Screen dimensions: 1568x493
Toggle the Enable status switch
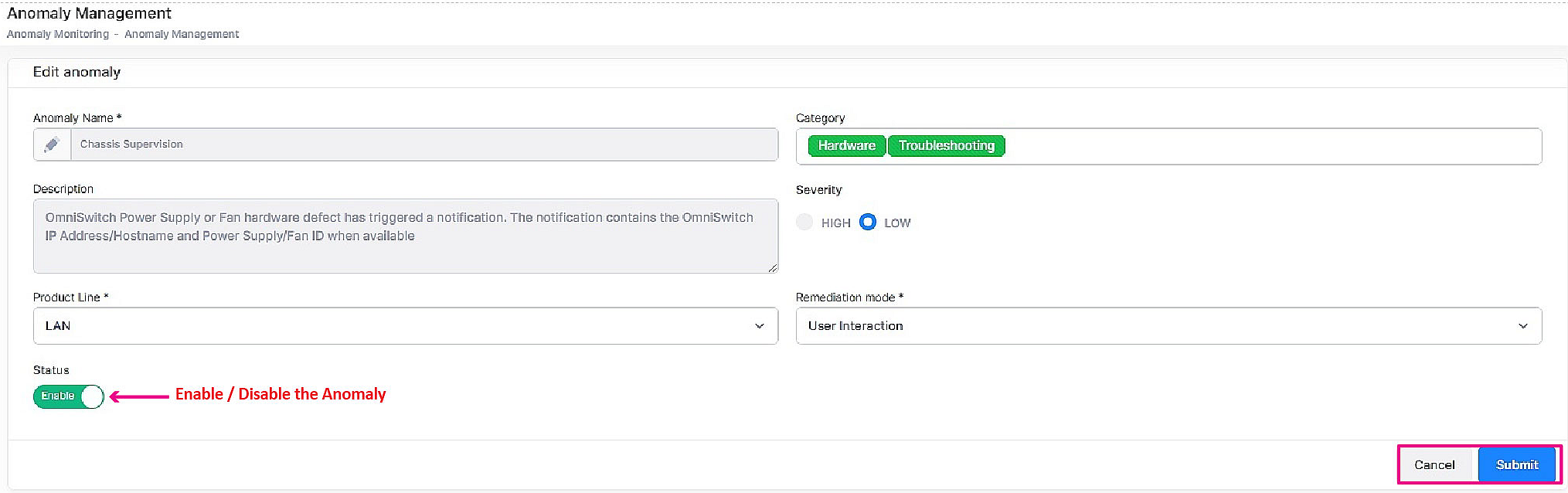point(68,396)
